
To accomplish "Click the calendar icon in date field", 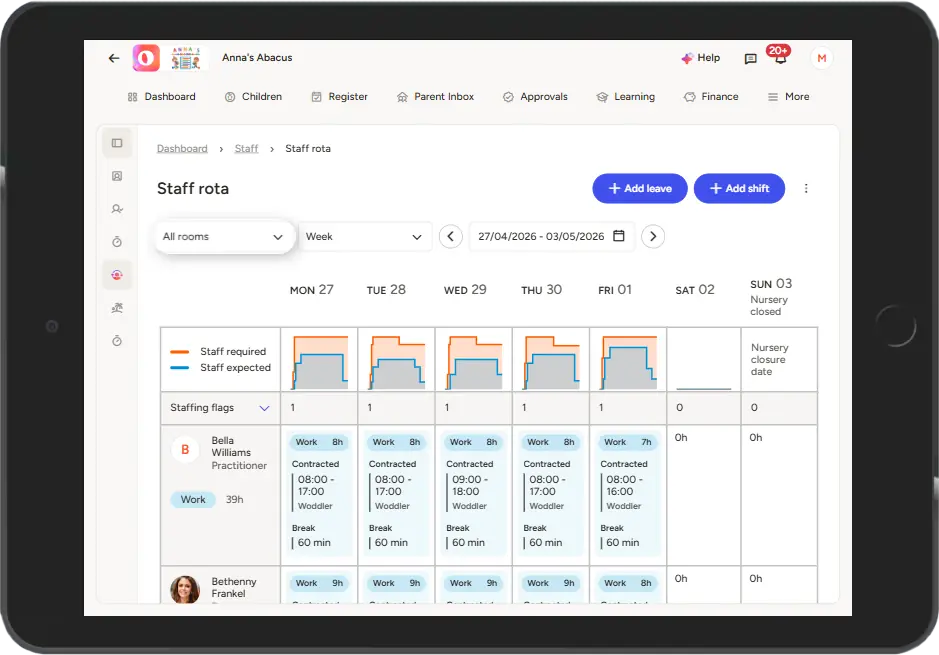I will [x=619, y=237].
